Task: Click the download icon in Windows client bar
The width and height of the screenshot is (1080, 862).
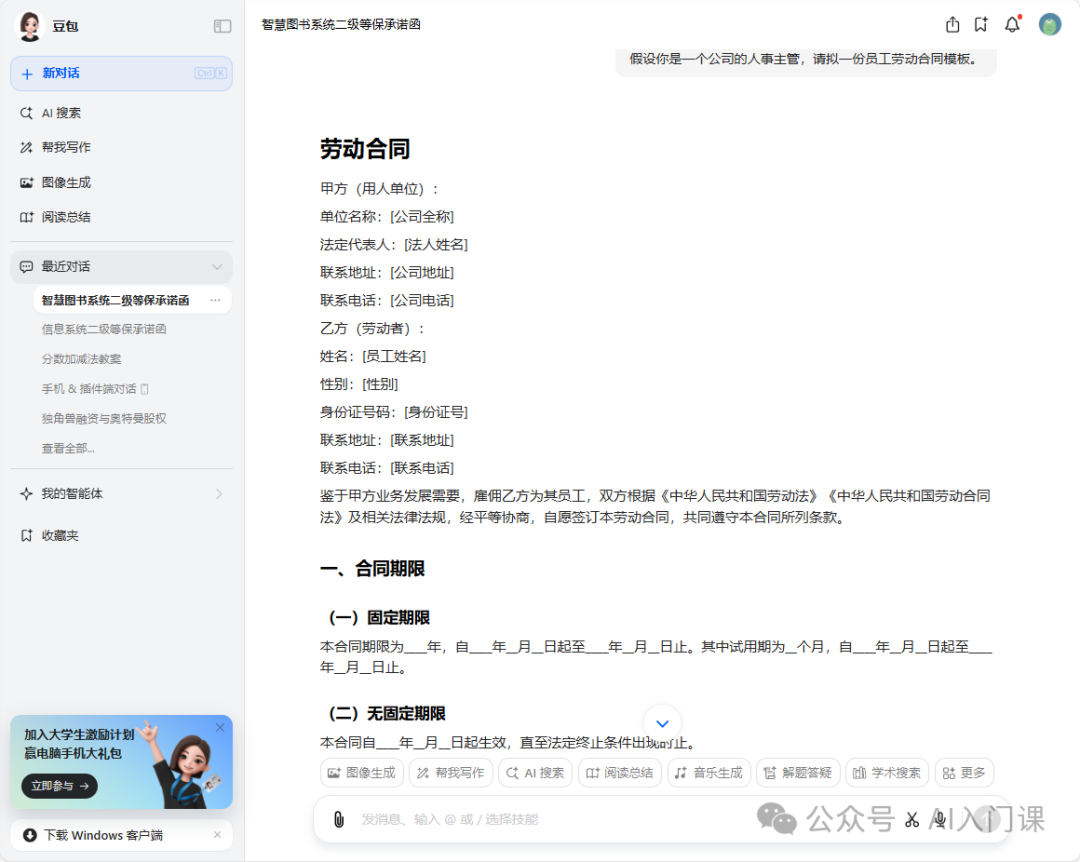Action: (30, 835)
